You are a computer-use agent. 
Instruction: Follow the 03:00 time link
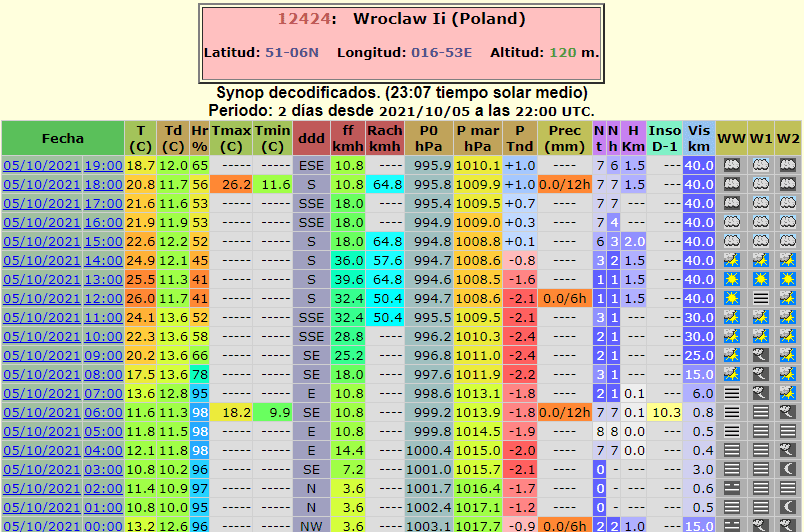coord(104,469)
